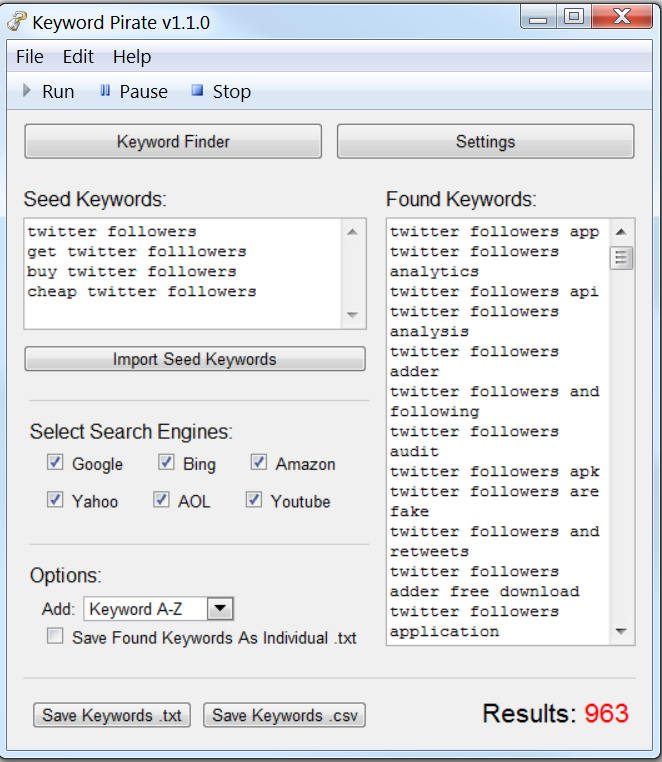Click the Run play icon

coord(27,90)
